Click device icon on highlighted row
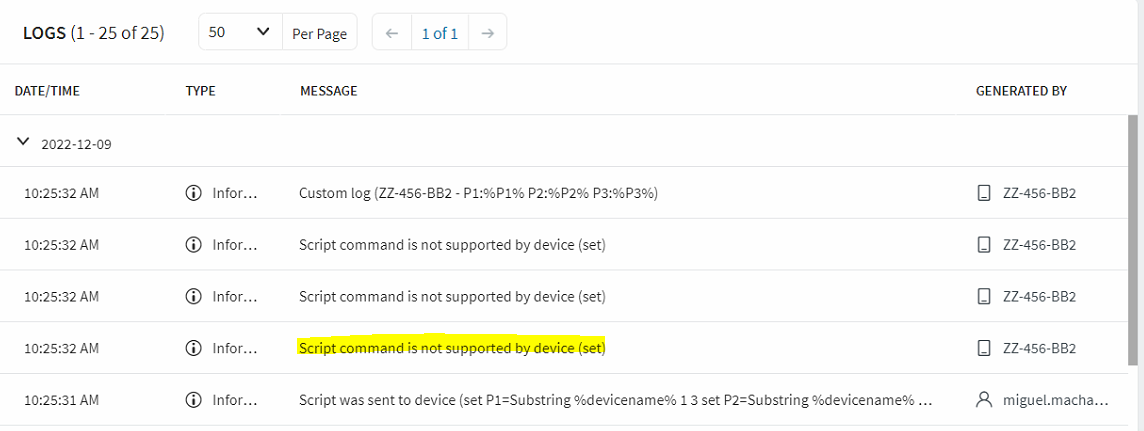The height and width of the screenshot is (431, 1144). [984, 348]
